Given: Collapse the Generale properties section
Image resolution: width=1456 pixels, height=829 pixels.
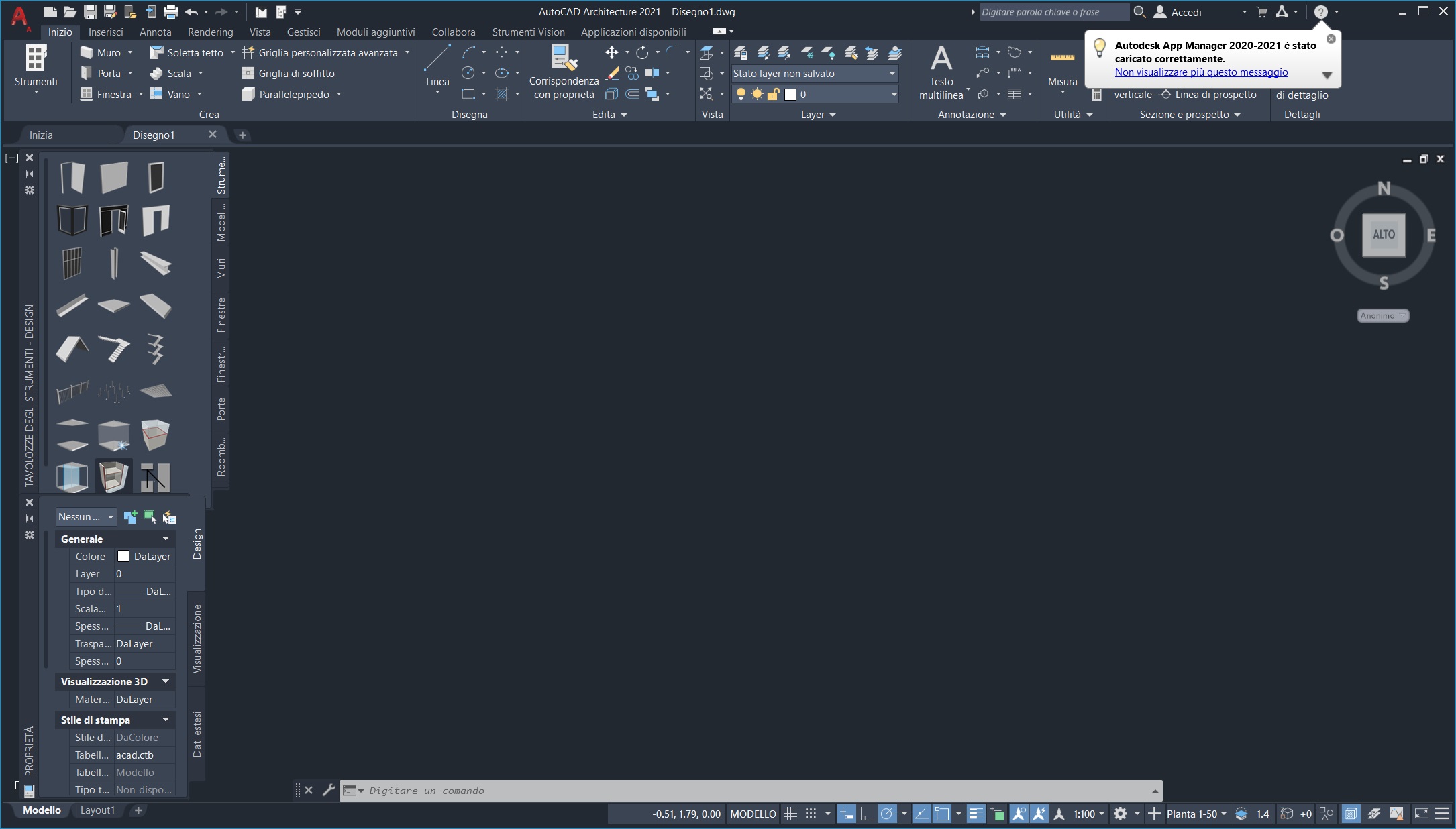Looking at the screenshot, I should coord(165,539).
